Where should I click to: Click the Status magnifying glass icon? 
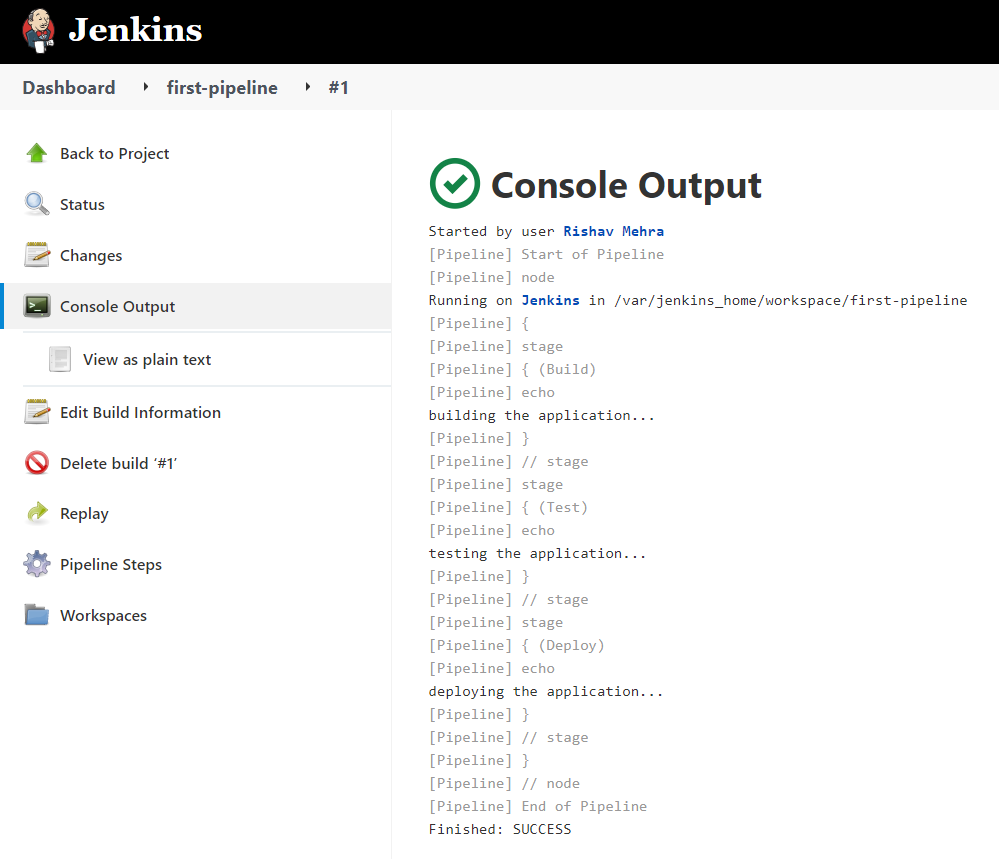coord(37,204)
